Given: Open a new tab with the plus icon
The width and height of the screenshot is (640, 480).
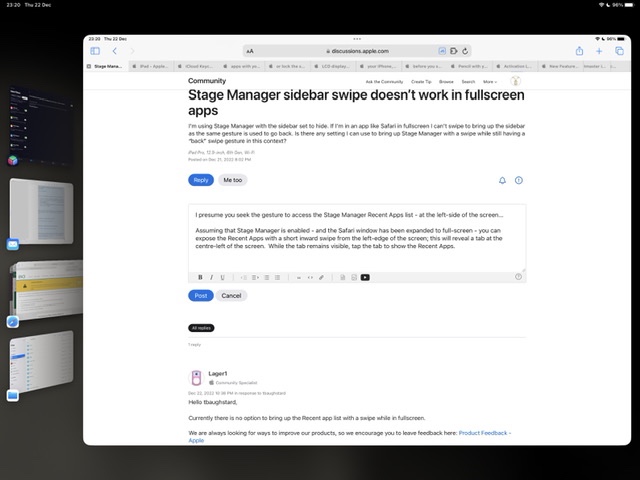Looking at the screenshot, I should pyautogui.click(x=599, y=51).
